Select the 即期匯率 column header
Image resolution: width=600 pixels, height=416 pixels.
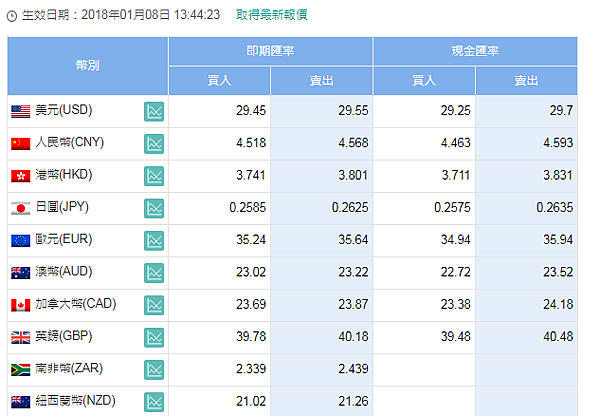pos(270,51)
